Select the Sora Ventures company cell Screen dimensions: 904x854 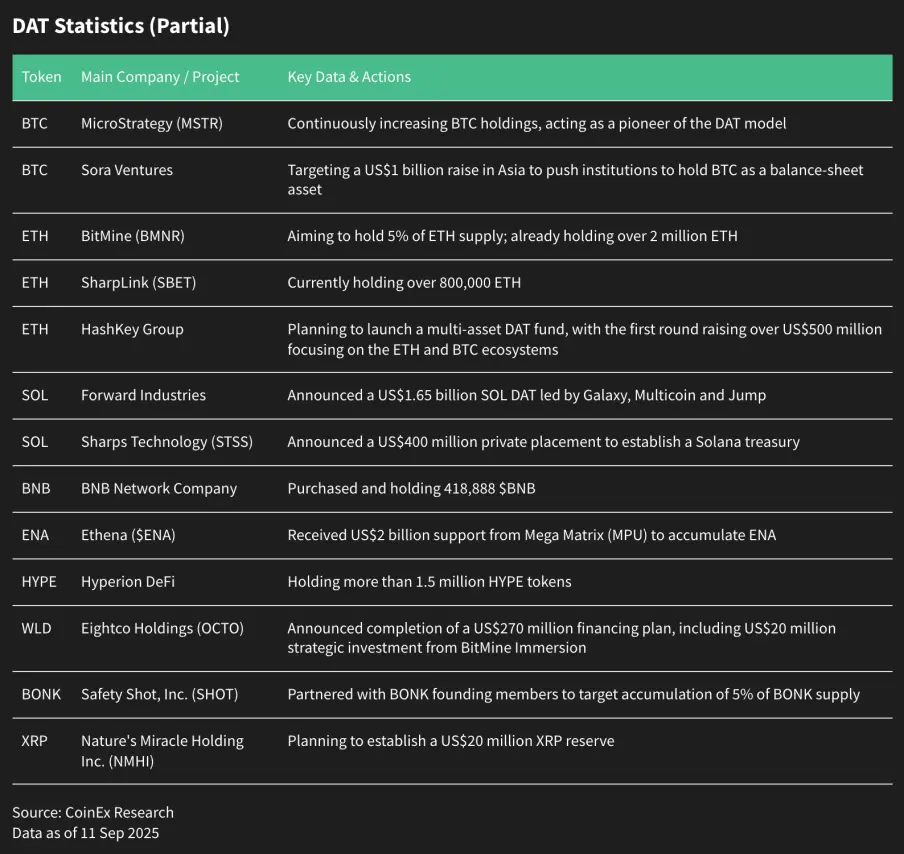coord(127,170)
